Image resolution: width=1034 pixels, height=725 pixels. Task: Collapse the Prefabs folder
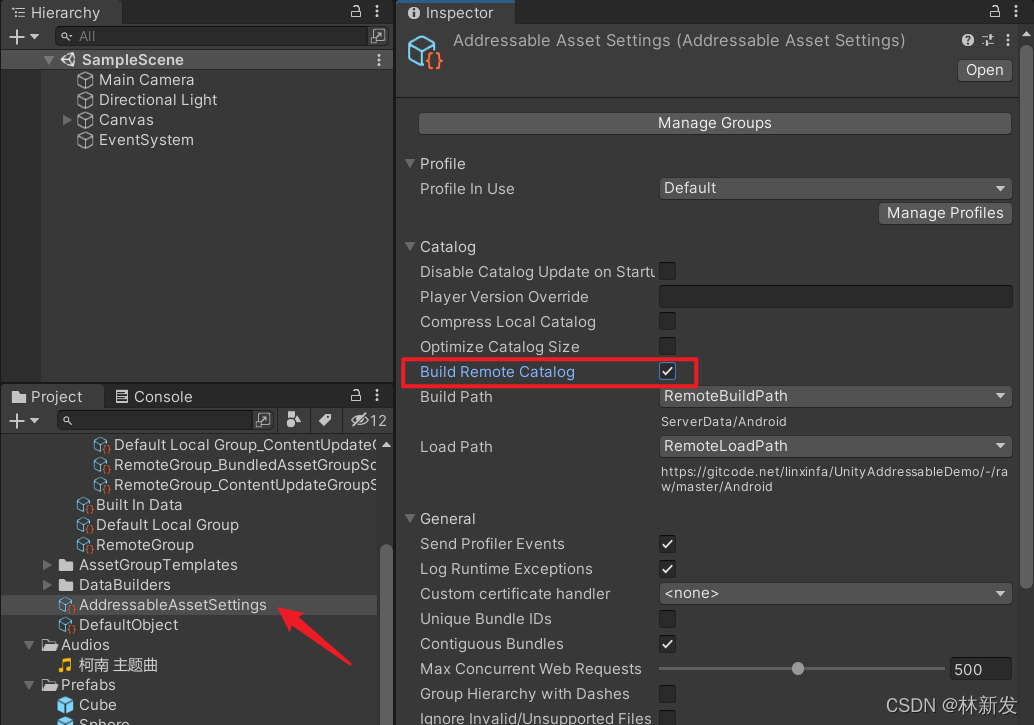coord(29,685)
